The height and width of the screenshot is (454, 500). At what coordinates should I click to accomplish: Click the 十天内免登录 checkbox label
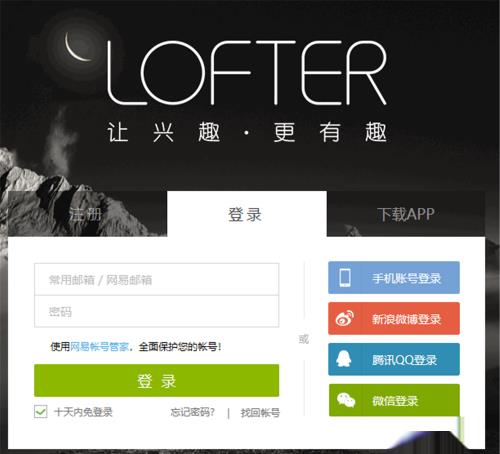point(83,412)
